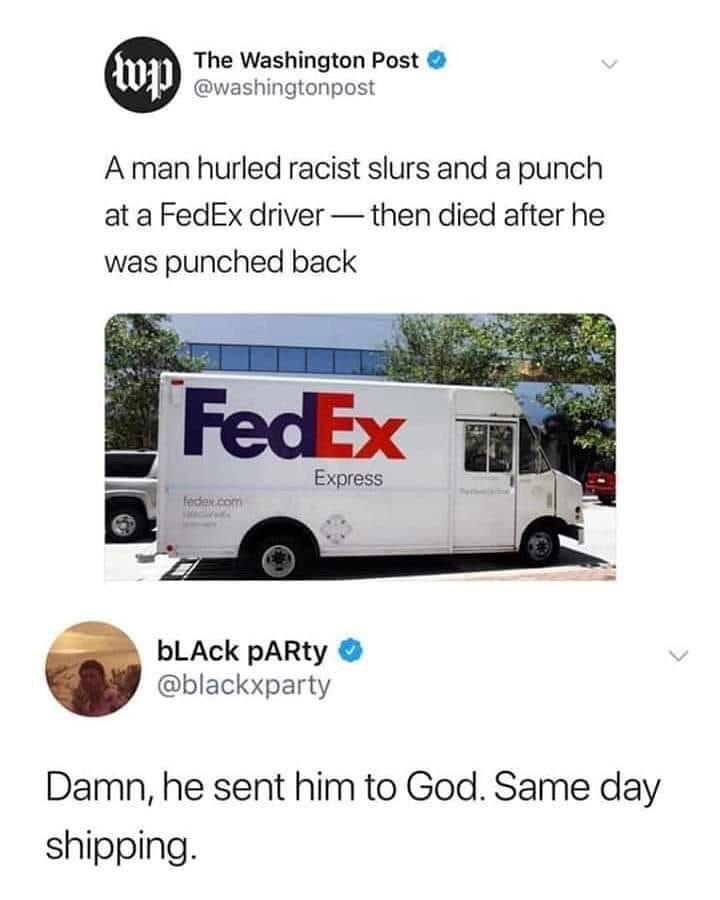720x900 pixels.
Task: Expand the Washington Post tweet options chevron
Action: pos(609,63)
